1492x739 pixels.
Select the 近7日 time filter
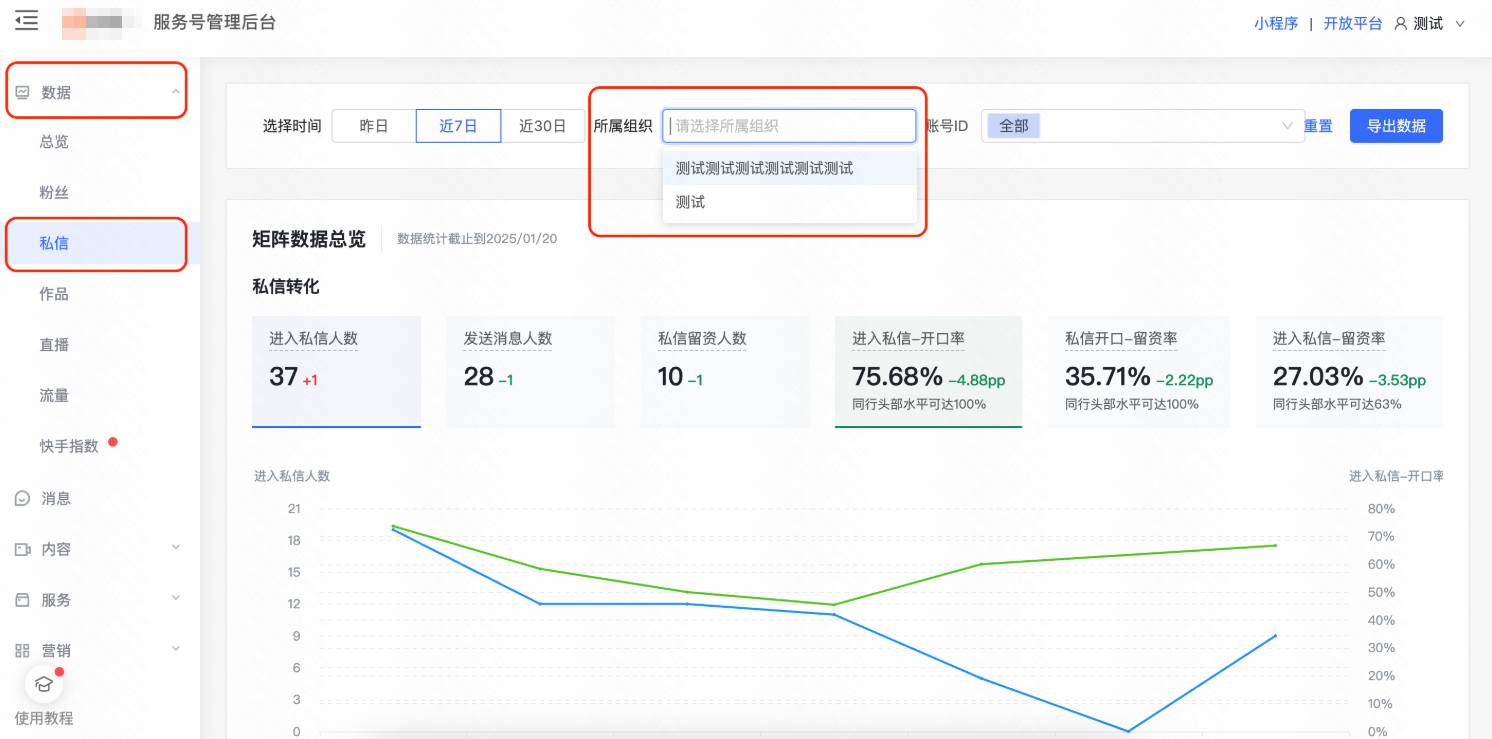(x=458, y=125)
